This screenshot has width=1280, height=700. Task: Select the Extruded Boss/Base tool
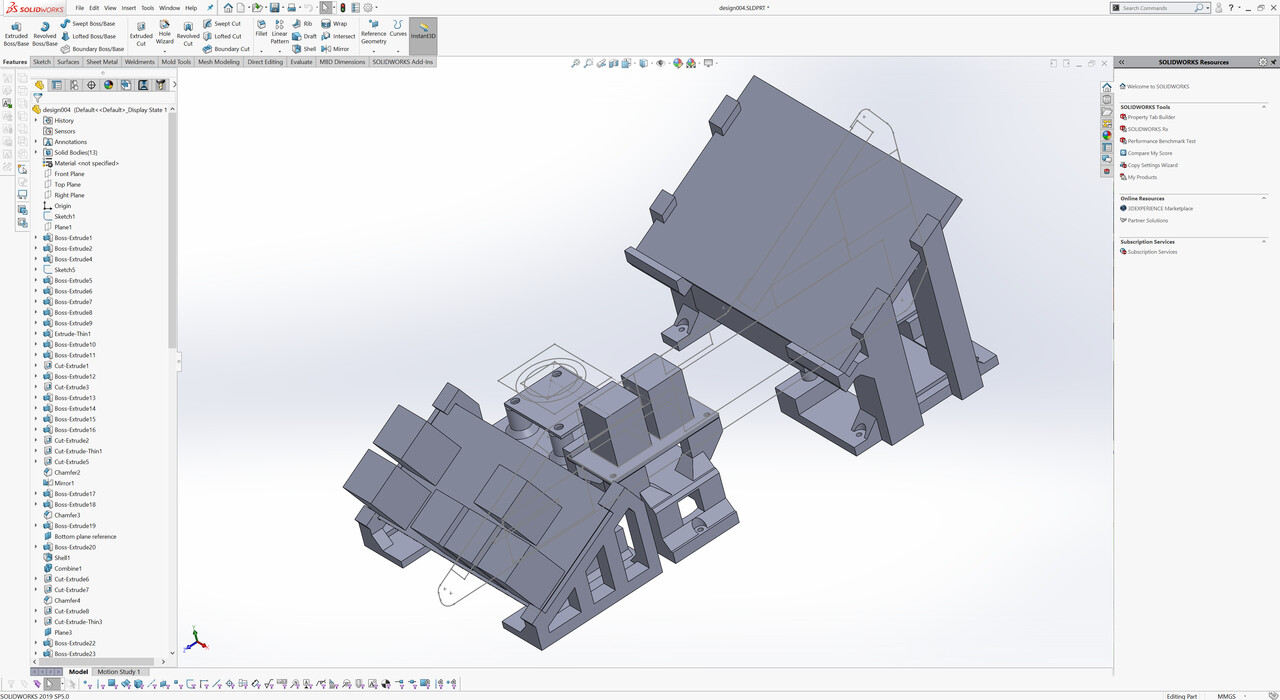(16, 33)
